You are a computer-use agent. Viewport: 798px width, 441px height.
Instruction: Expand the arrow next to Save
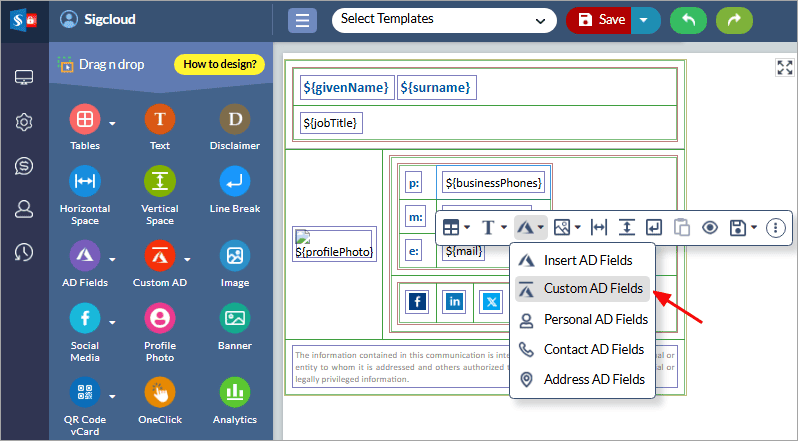(x=645, y=20)
